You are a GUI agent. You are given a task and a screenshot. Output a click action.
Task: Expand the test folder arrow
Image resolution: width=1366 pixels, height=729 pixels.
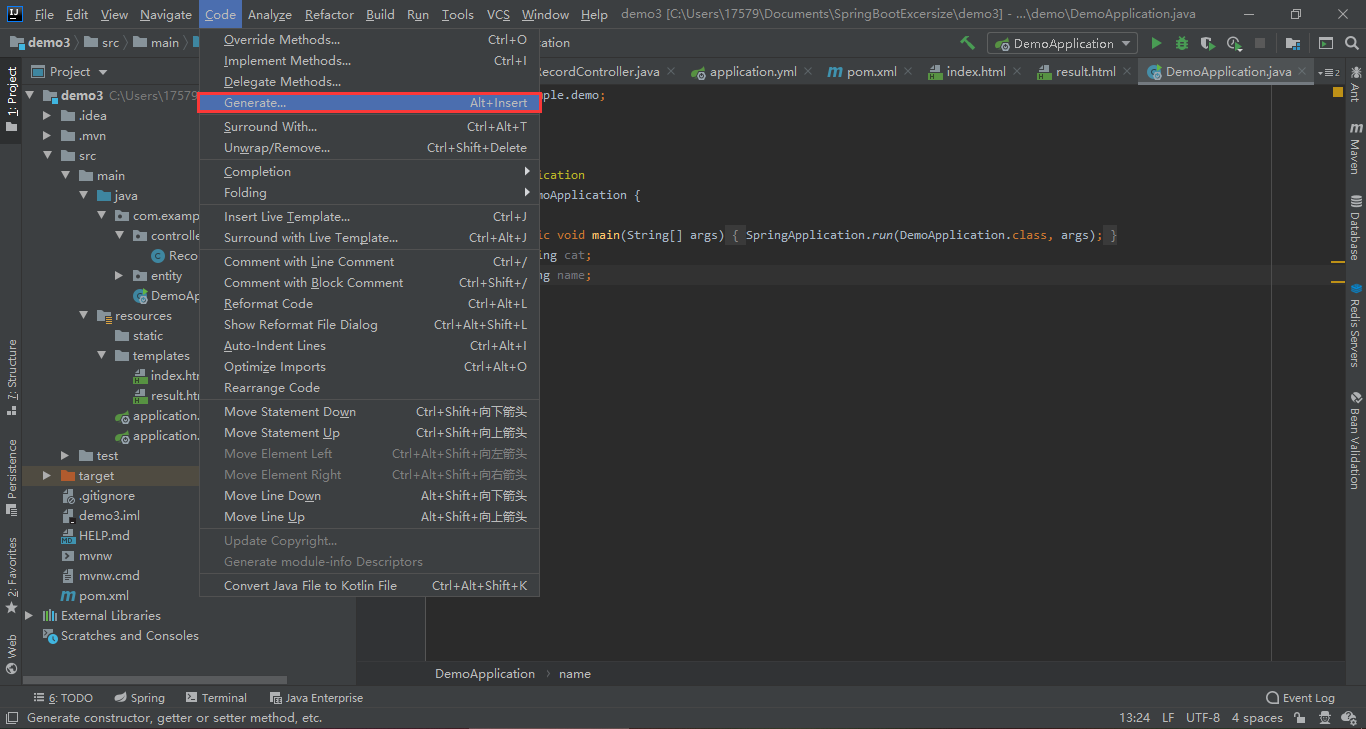tap(64, 455)
